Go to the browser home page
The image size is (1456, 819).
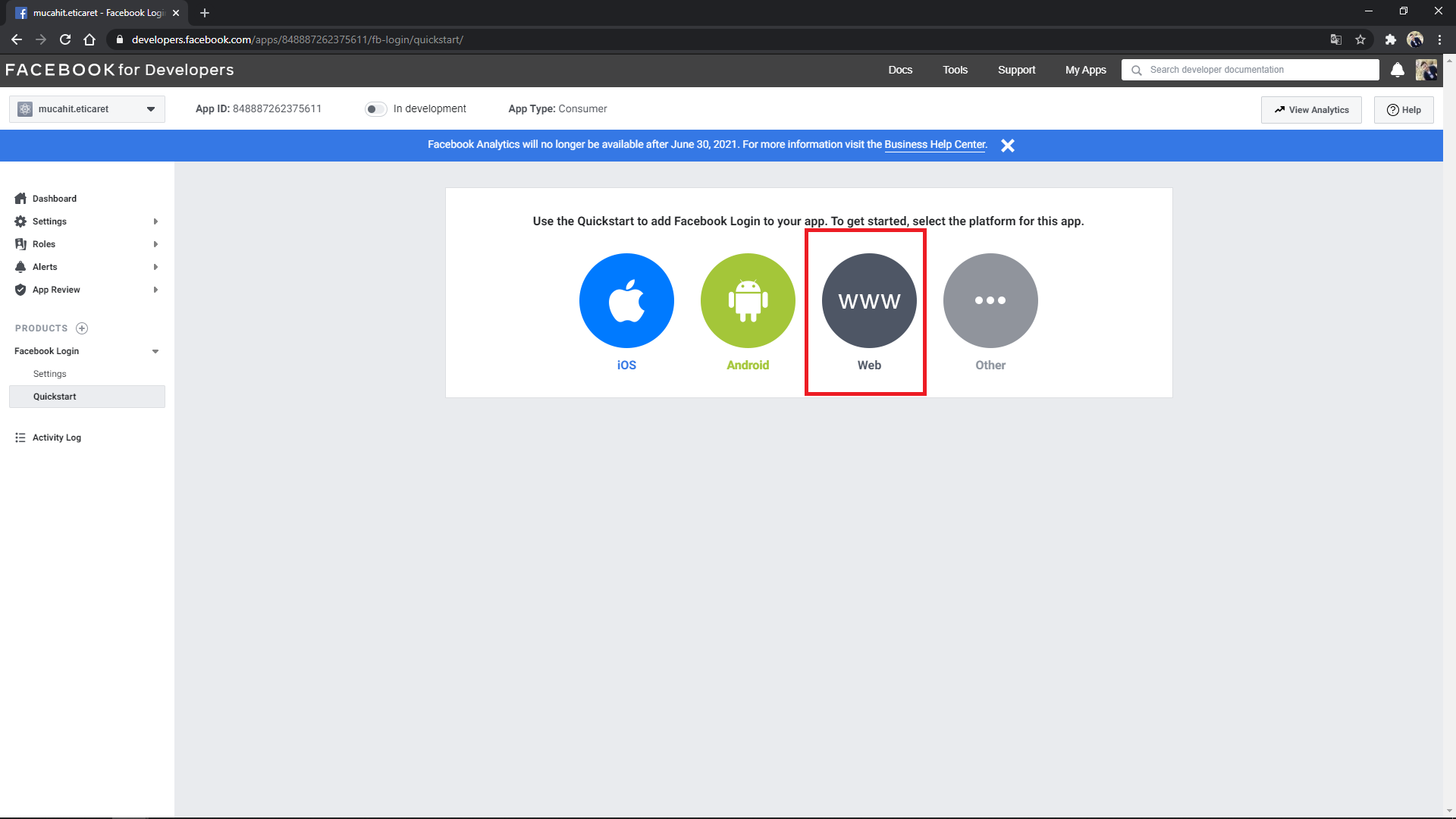[x=89, y=39]
